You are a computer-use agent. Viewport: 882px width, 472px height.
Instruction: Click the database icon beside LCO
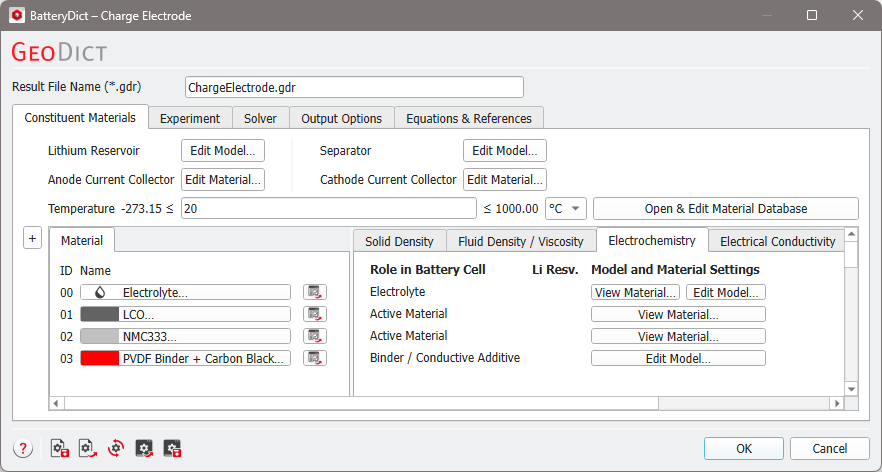(x=314, y=314)
